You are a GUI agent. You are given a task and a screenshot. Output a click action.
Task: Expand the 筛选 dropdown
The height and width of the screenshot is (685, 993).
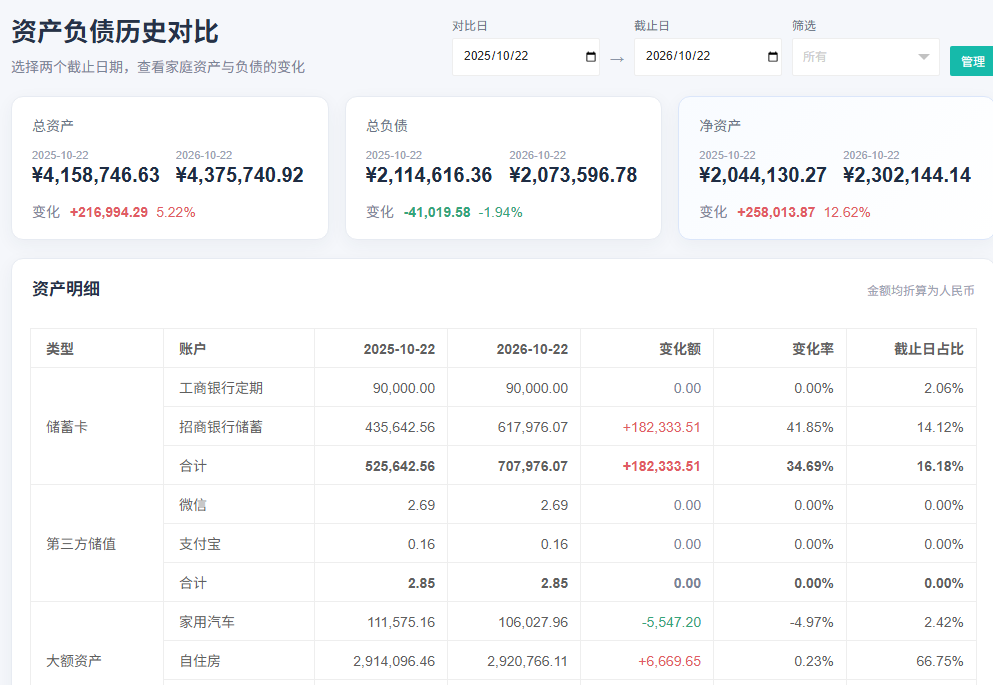pyautogui.click(x=865, y=57)
